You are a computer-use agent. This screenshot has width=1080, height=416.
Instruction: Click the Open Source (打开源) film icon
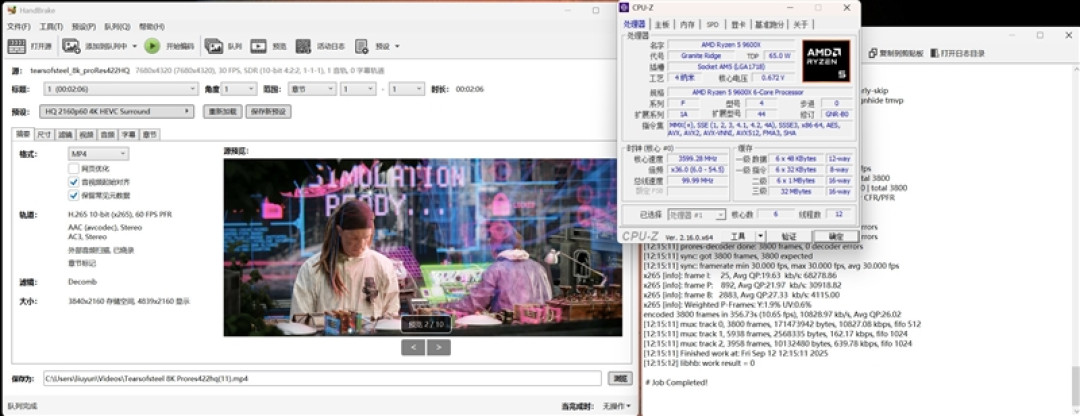pyautogui.click(x=17, y=46)
